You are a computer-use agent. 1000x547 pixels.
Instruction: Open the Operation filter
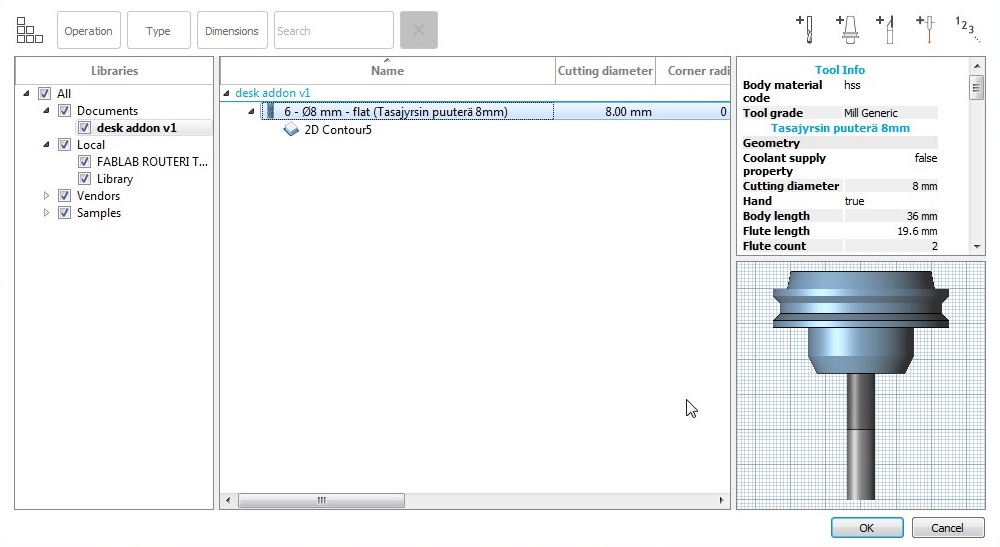coord(89,30)
